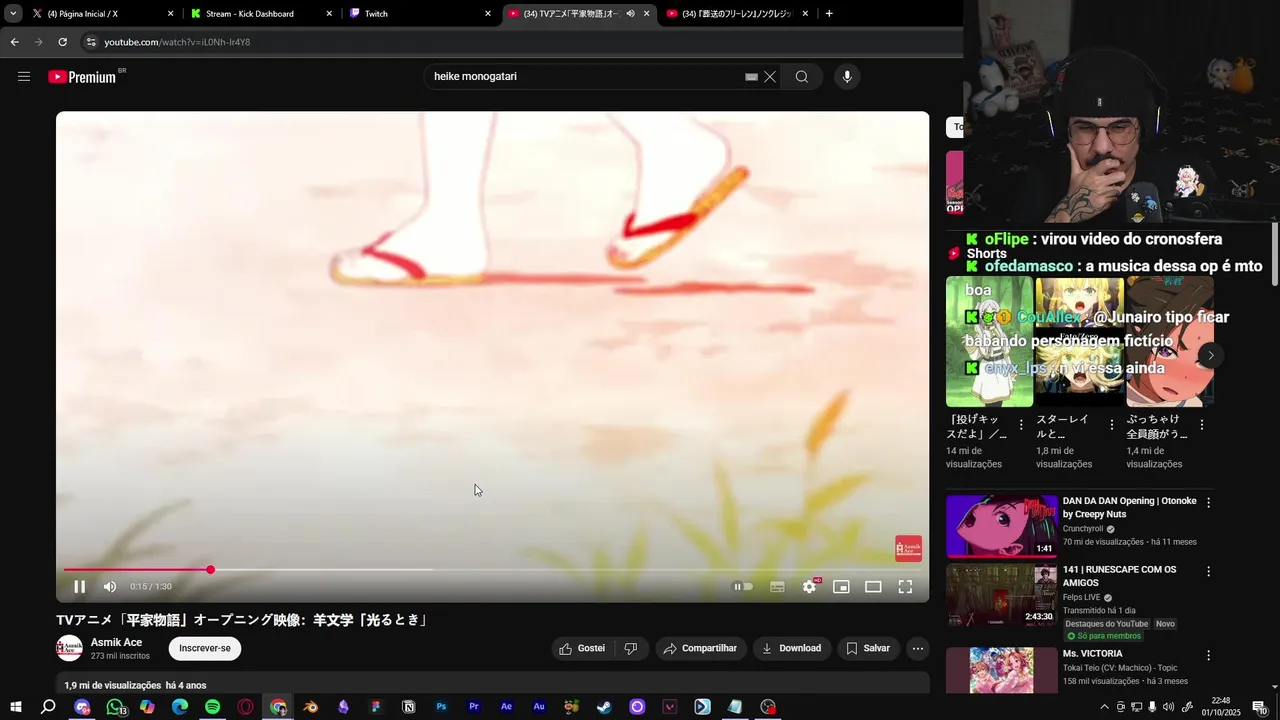Start voice search with microphone
The width and height of the screenshot is (1280, 720).
(x=847, y=77)
